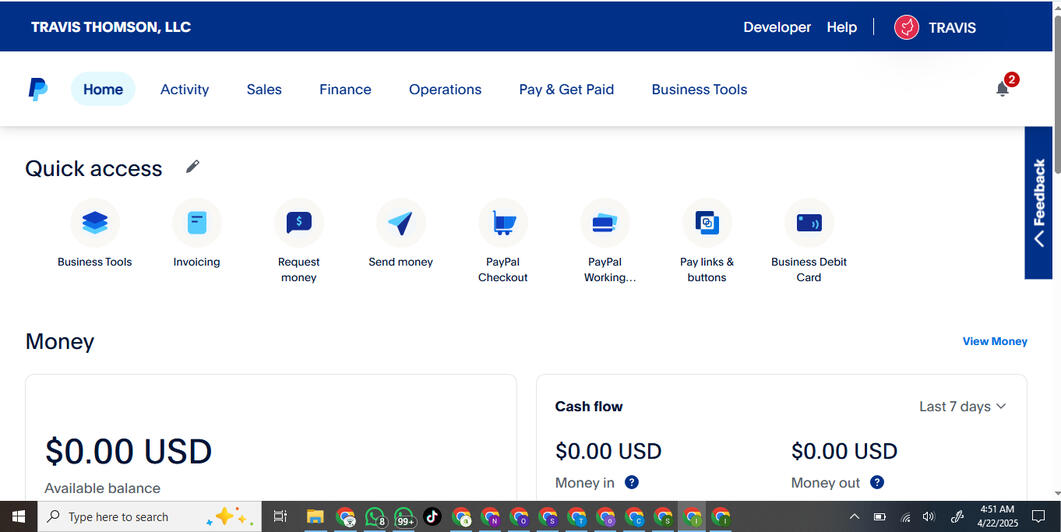Screen dimensions: 1061x532
Task: Open WhatsApp with badge 8 in taskbar
Action: pos(375,517)
